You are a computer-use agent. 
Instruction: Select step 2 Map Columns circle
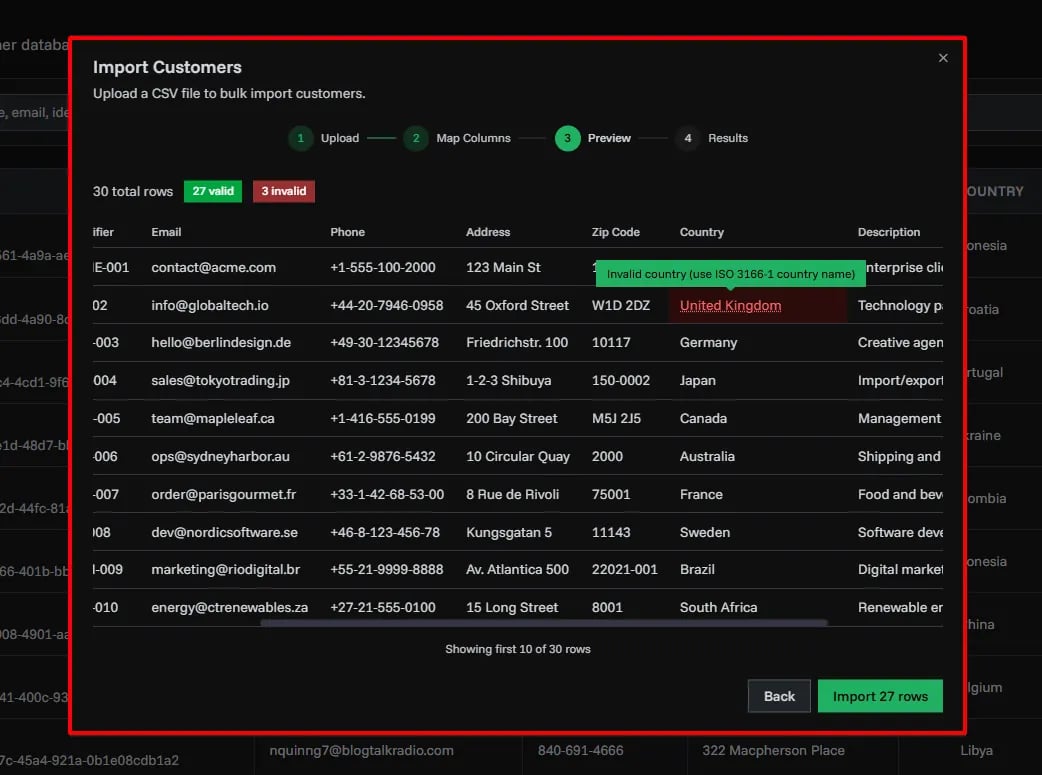[x=416, y=138]
